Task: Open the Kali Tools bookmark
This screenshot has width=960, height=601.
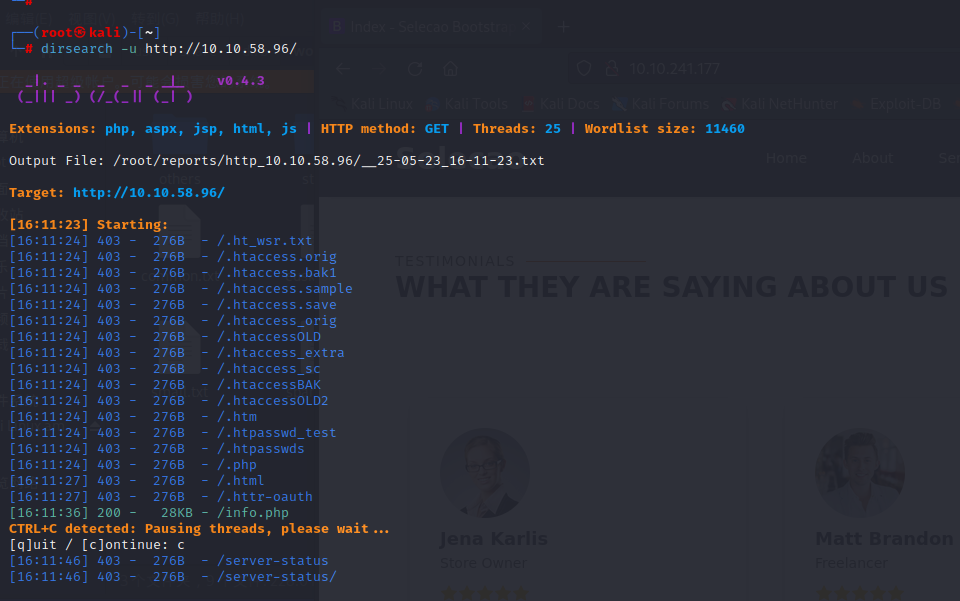Action: tap(468, 103)
